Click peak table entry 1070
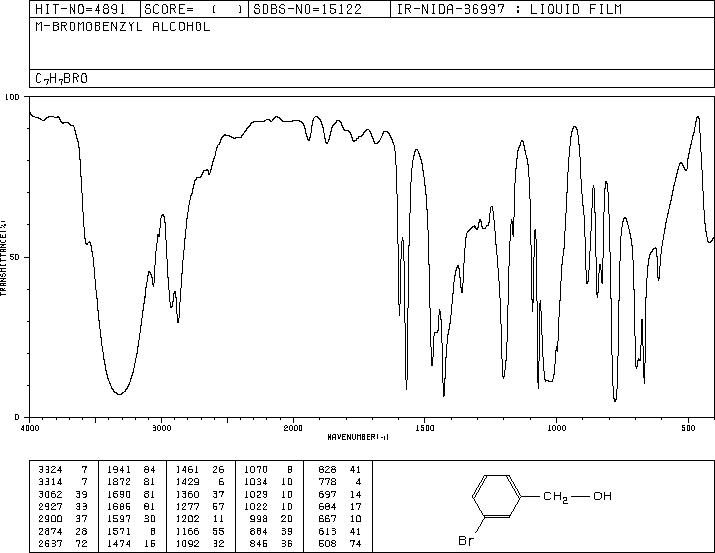 point(256,469)
